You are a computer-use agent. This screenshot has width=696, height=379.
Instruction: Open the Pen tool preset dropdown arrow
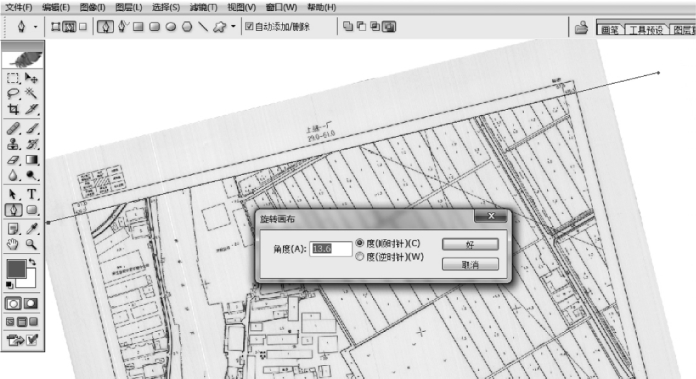36,27
